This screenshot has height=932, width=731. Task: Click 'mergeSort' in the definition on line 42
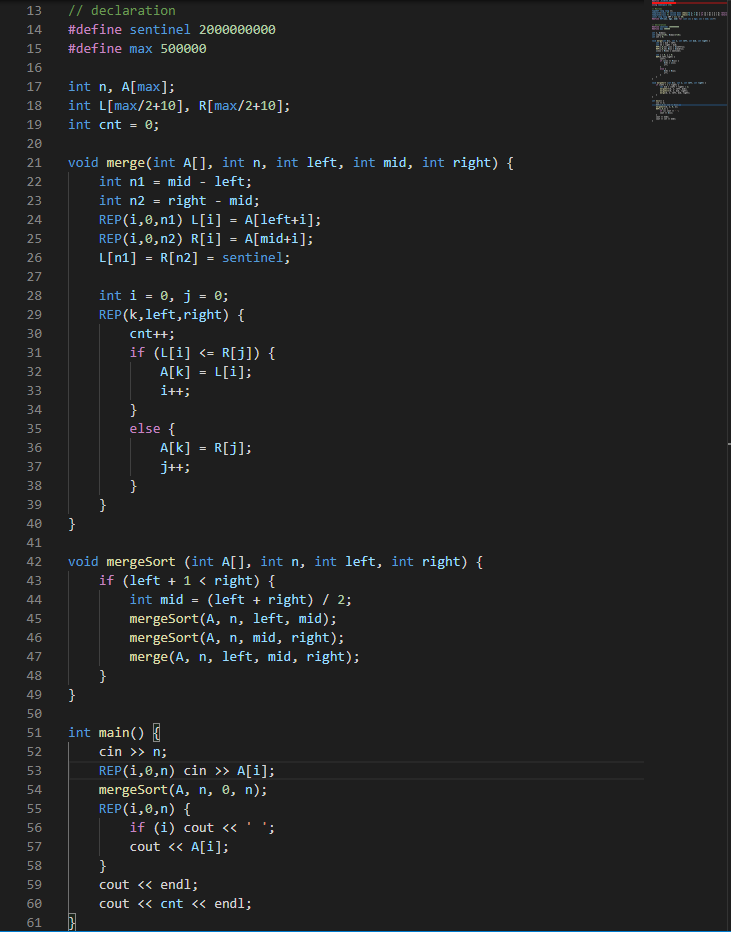coord(141,562)
